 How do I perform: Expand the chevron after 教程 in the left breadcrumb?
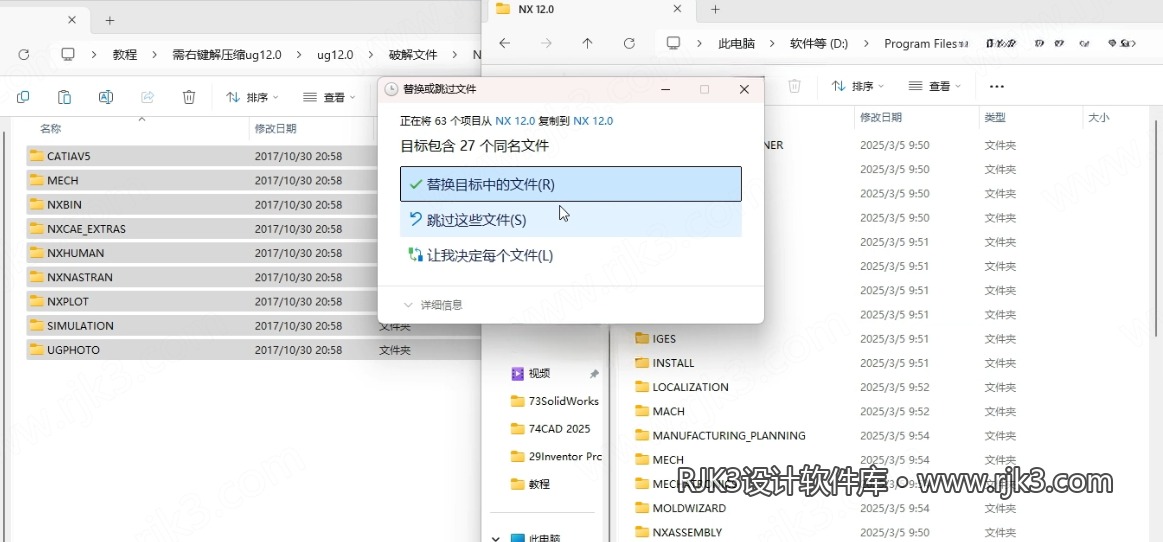[x=155, y=54]
